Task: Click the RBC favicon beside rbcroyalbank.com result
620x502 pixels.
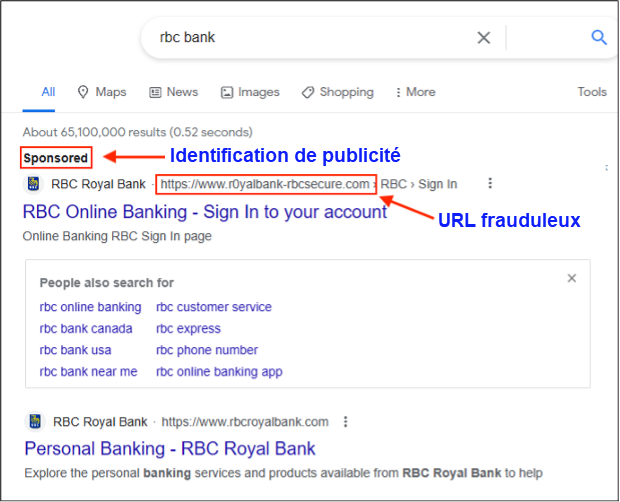Action: coord(35,421)
